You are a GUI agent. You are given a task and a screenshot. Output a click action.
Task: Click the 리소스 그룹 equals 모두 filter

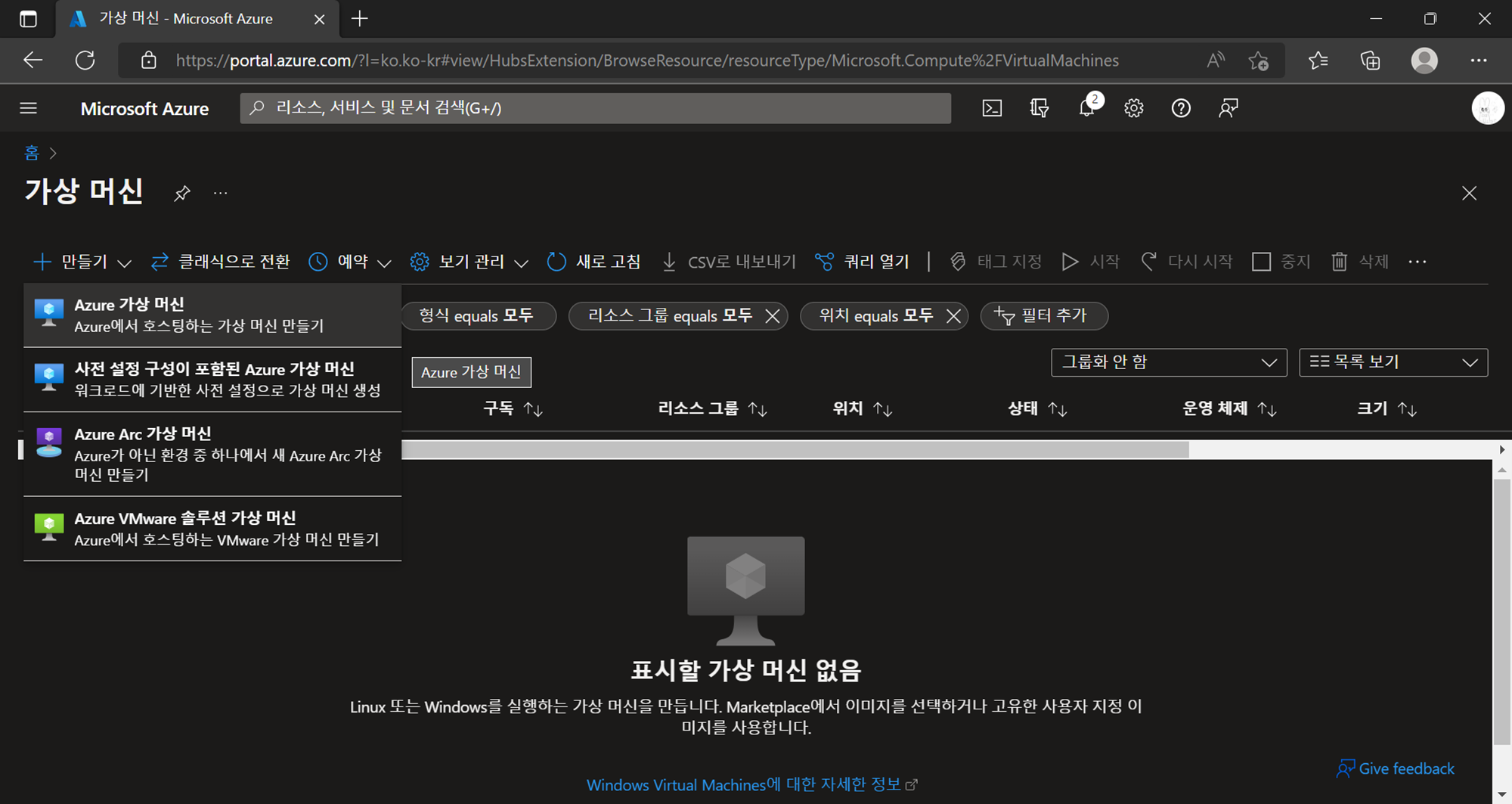click(670, 315)
